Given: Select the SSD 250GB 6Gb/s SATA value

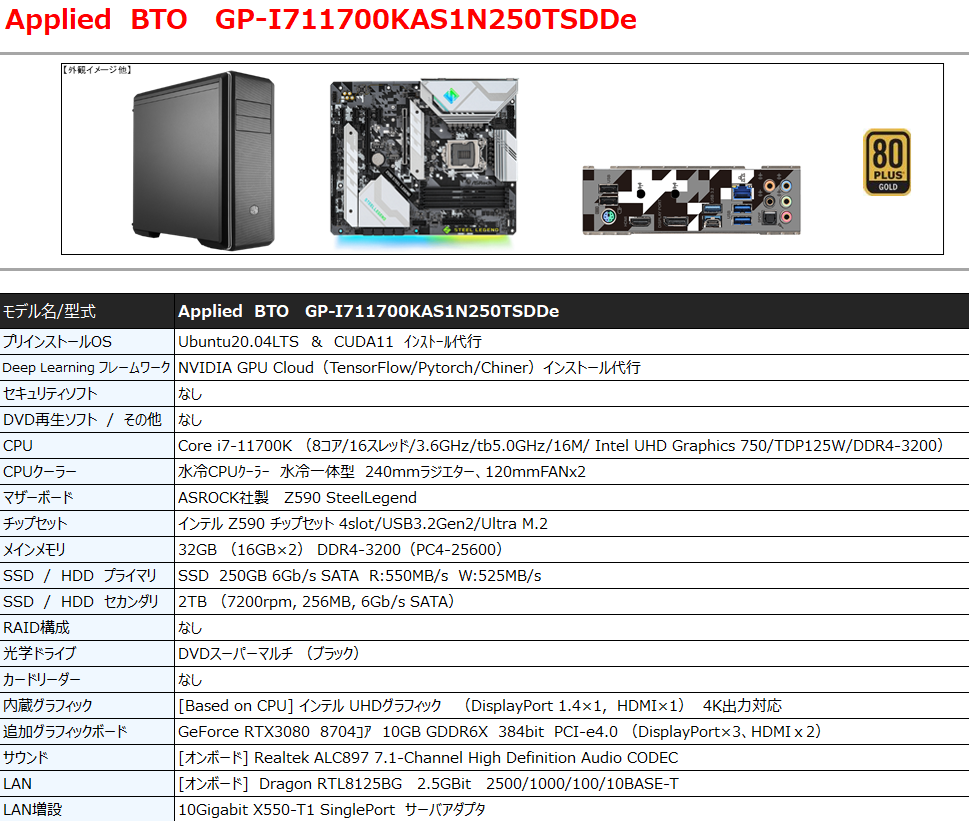Looking at the screenshot, I should pyautogui.click(x=360, y=575).
